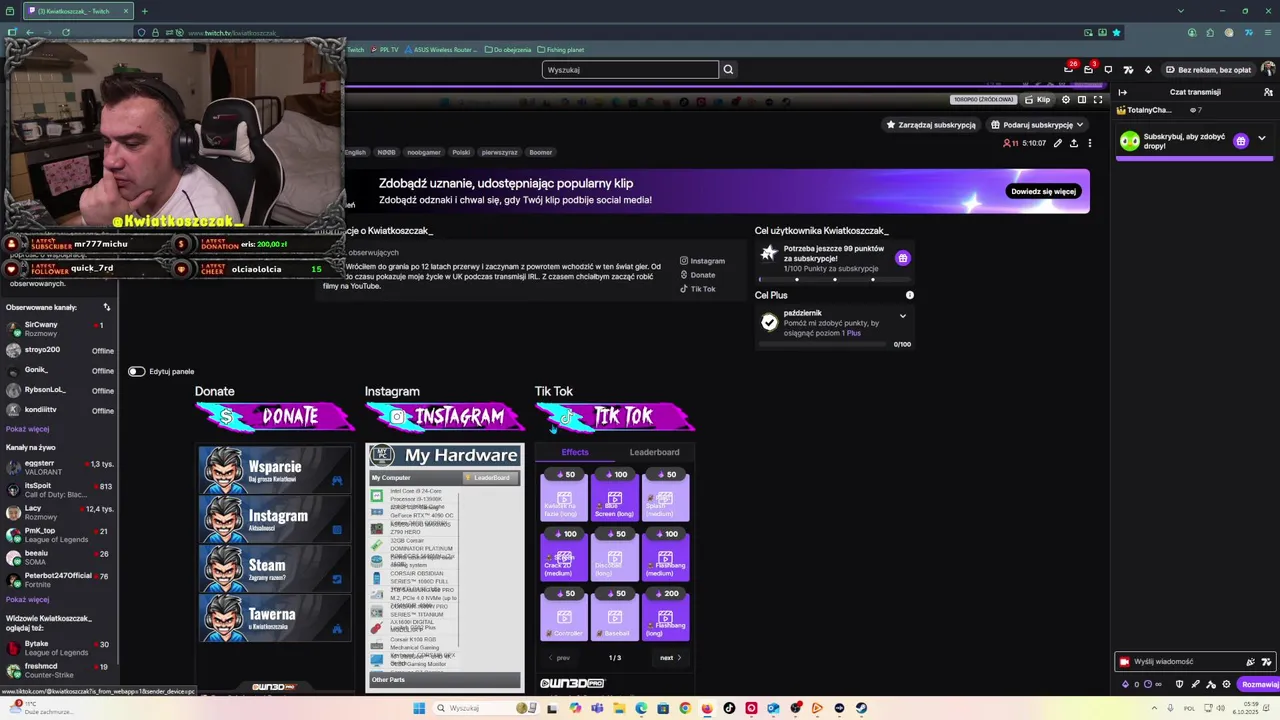Open a new browser tab
Screen dimensions: 1280x720
144,11
